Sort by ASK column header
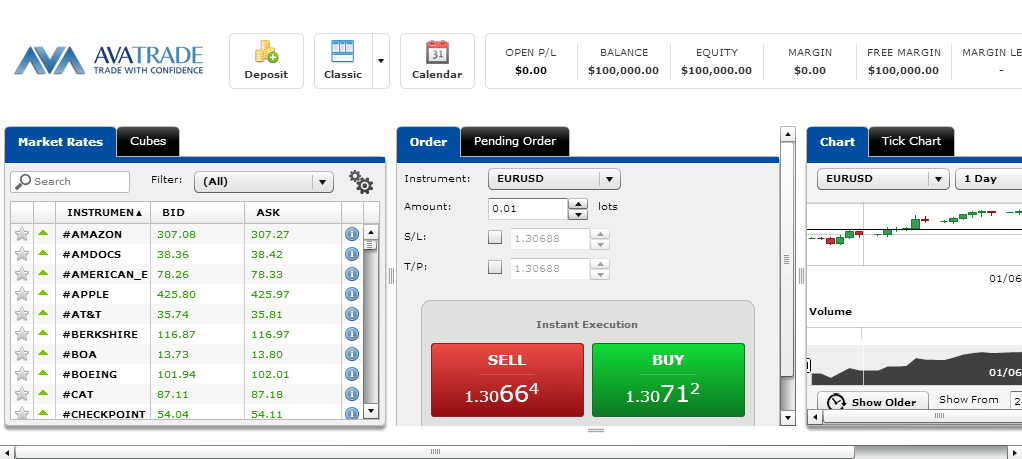1022x459 pixels. coord(293,213)
